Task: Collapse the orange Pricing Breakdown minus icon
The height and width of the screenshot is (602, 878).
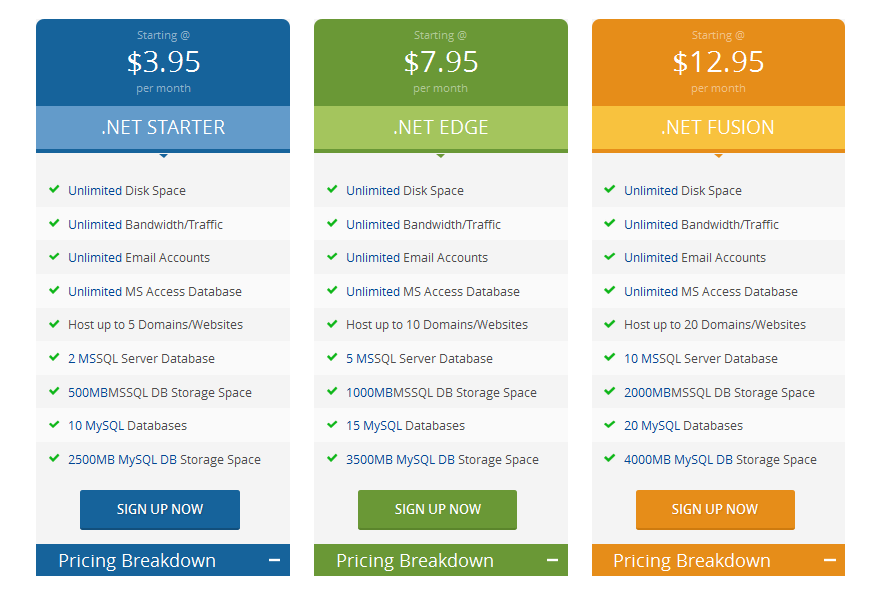Action: [x=830, y=560]
